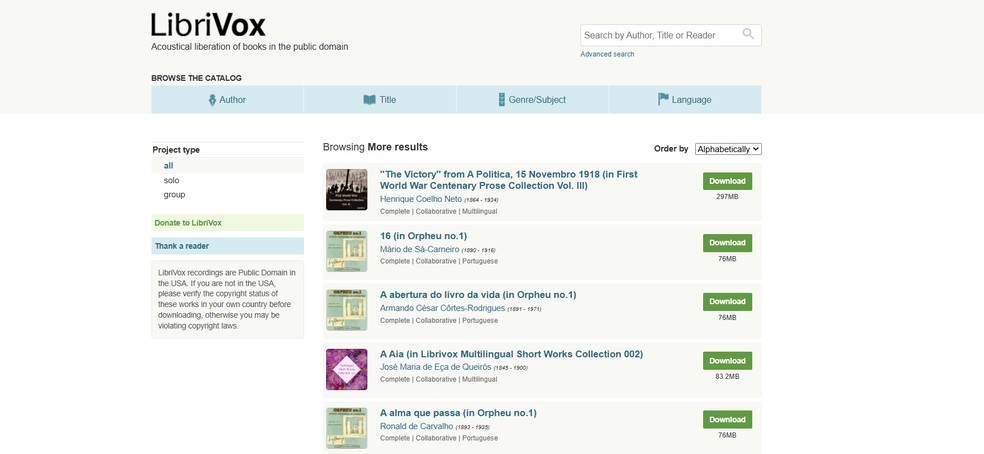Click the Genre/Subject tab icon
984x454 pixels.
coord(501,100)
